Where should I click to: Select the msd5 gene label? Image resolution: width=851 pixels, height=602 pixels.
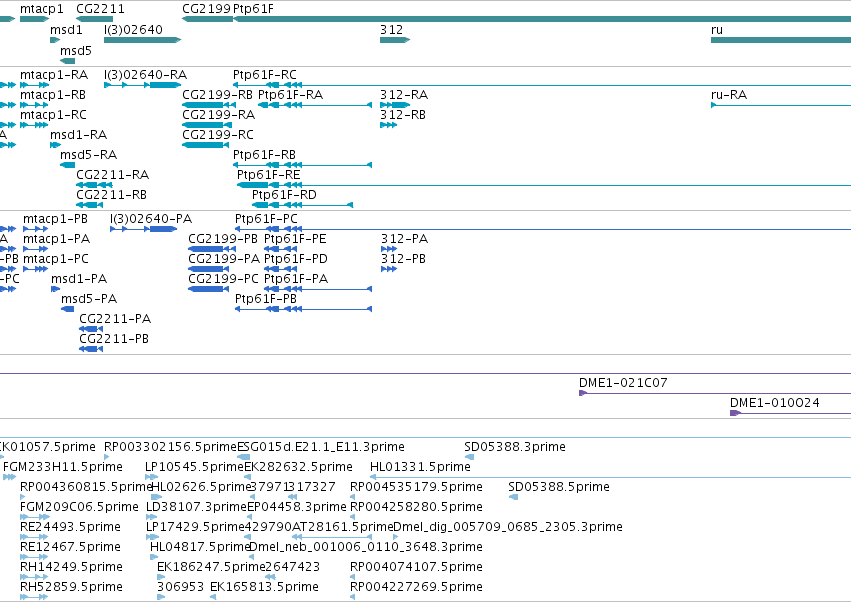coord(75,51)
